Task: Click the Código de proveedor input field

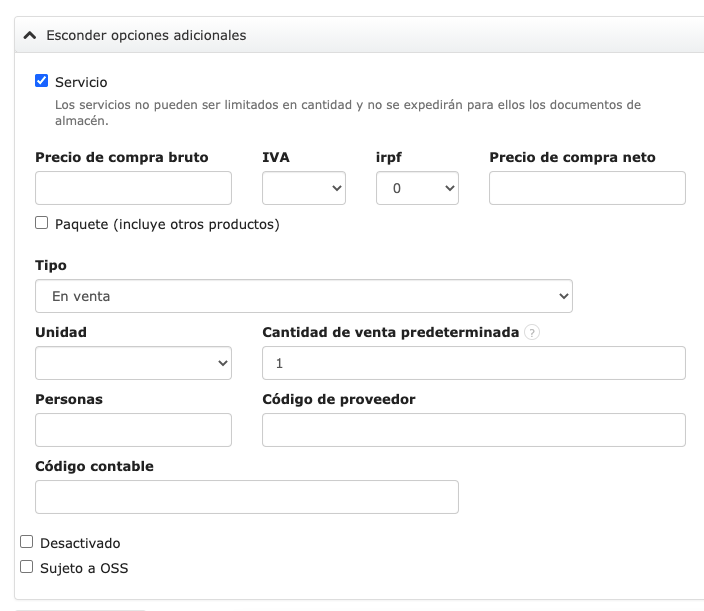Action: coord(473,430)
